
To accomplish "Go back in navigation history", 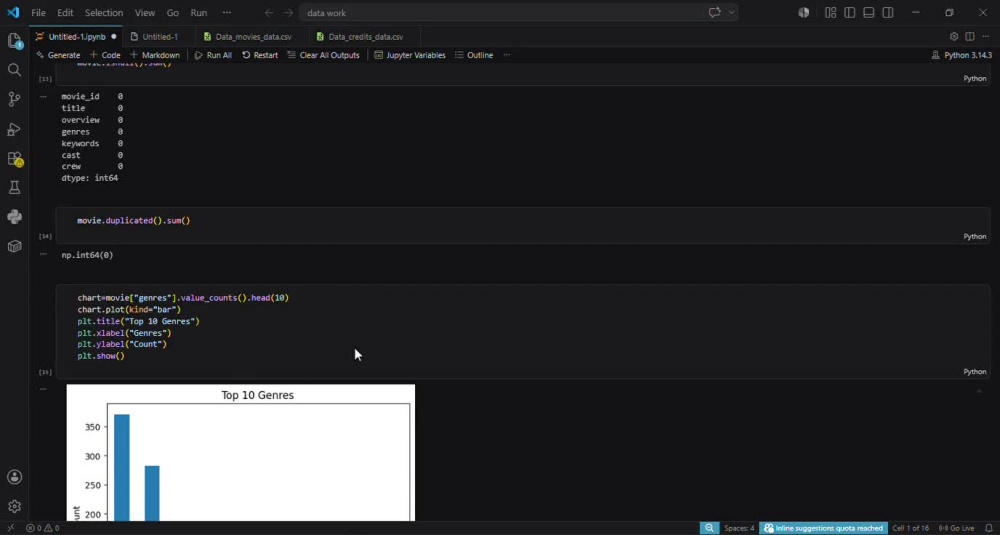I will (x=269, y=13).
